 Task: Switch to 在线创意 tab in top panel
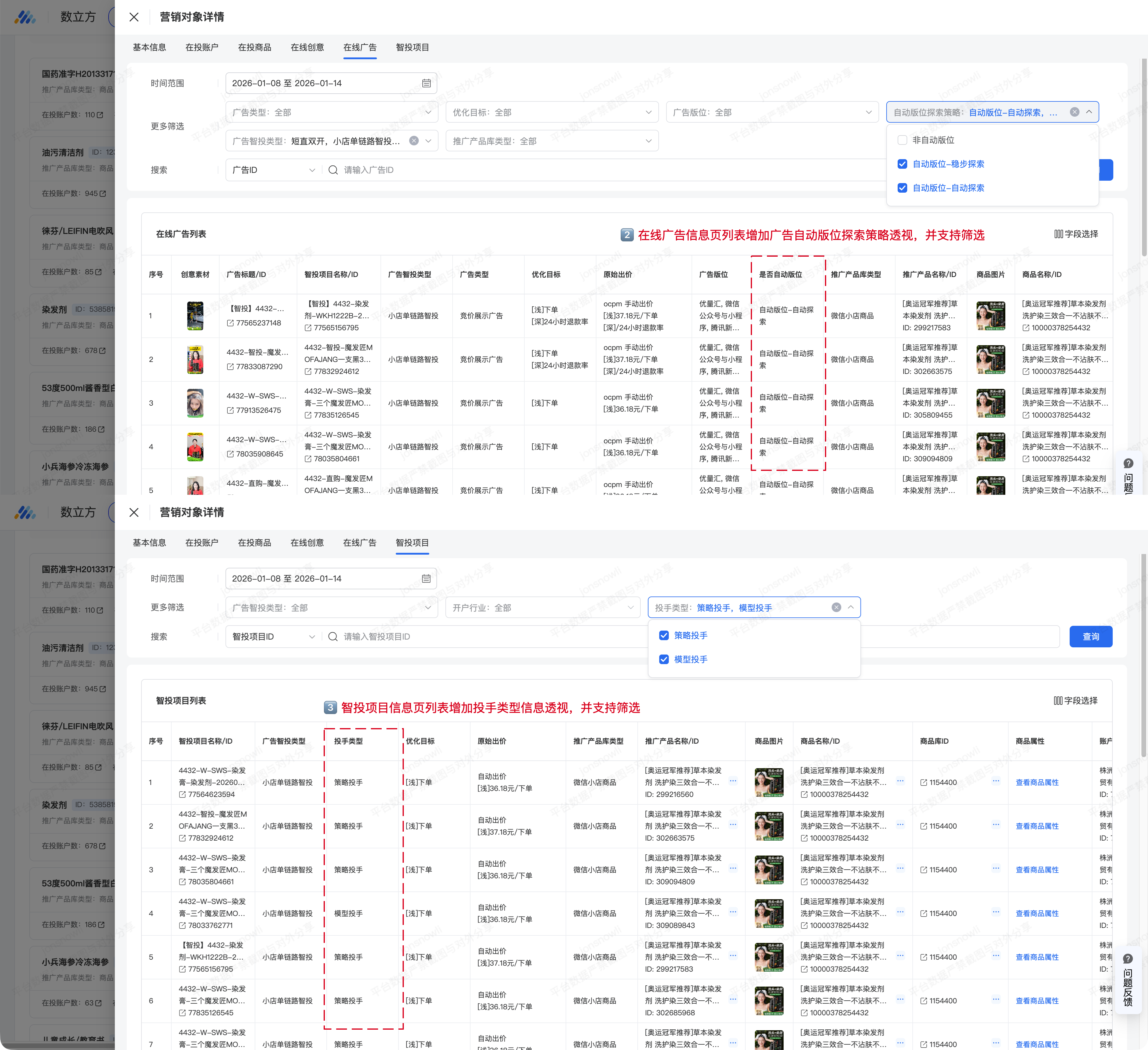click(x=307, y=47)
